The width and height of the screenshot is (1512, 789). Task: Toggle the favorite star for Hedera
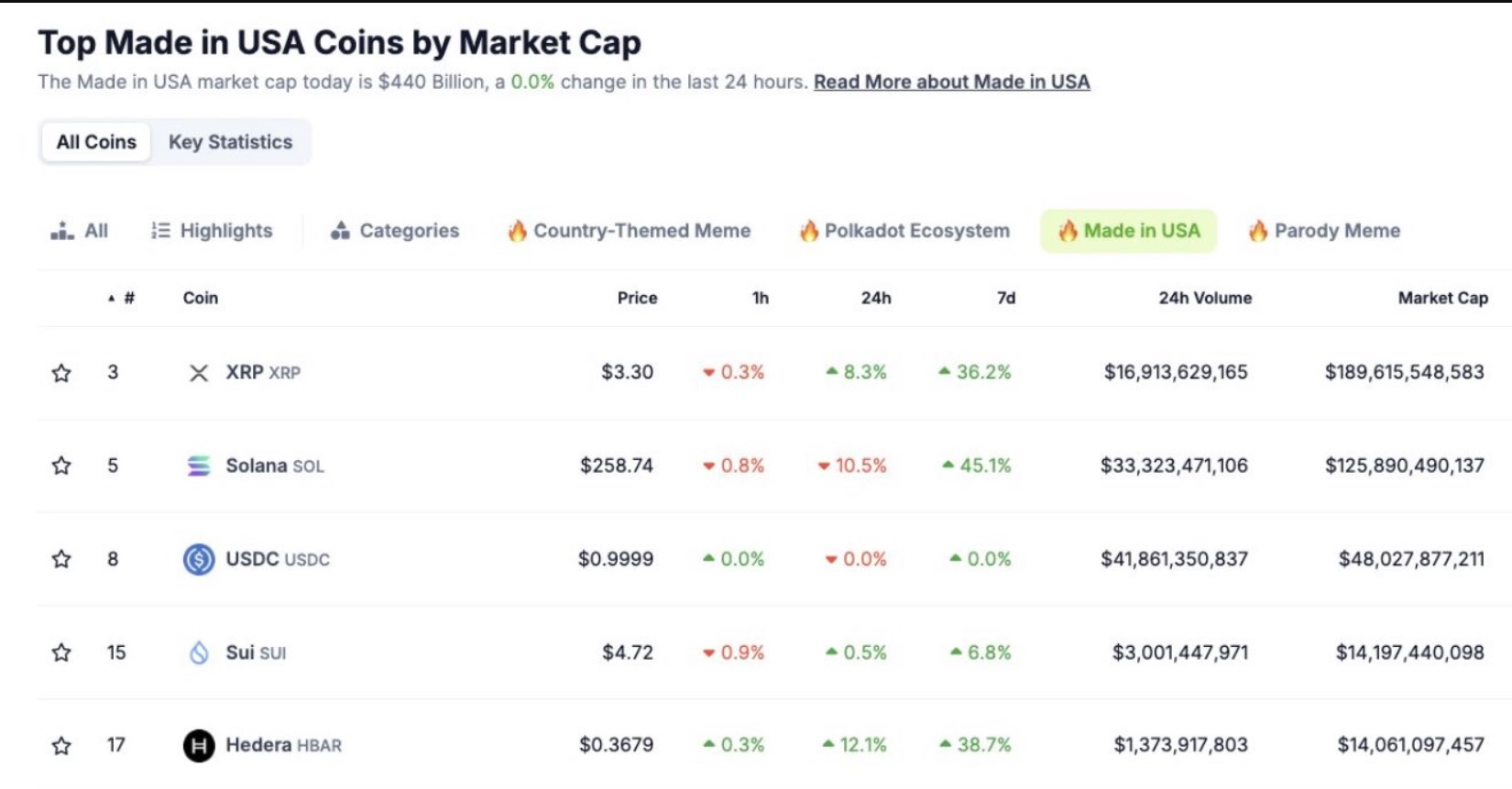pyautogui.click(x=61, y=746)
